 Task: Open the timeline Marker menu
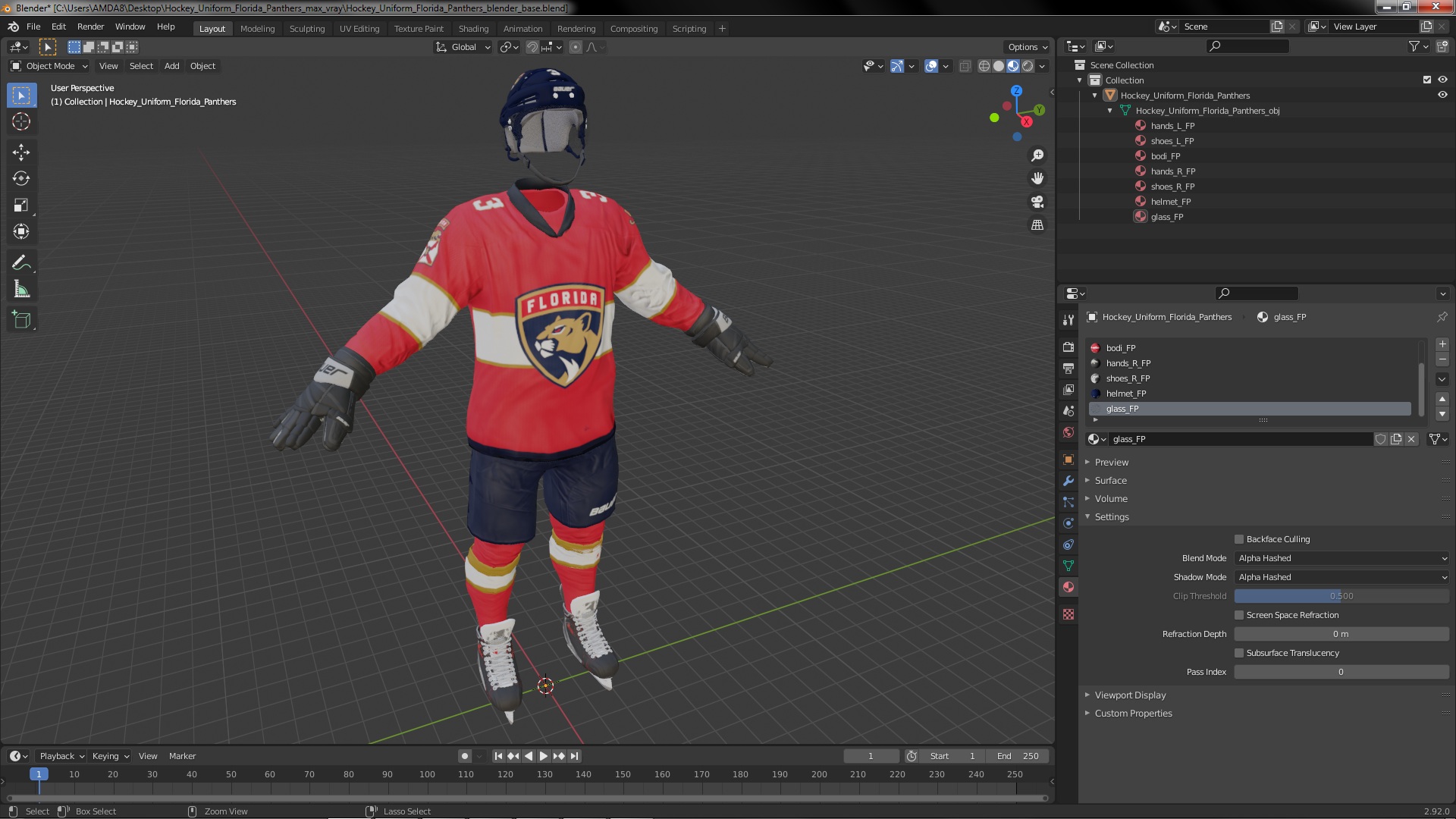click(x=182, y=756)
